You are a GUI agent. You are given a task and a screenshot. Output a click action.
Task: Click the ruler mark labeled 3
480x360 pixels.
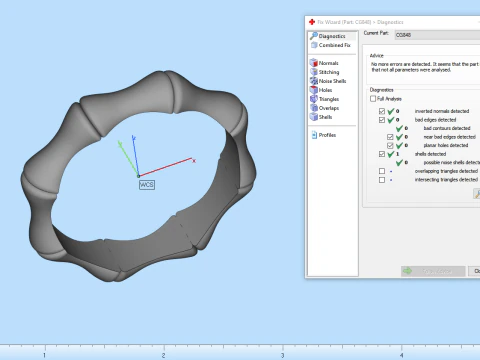click(282, 355)
